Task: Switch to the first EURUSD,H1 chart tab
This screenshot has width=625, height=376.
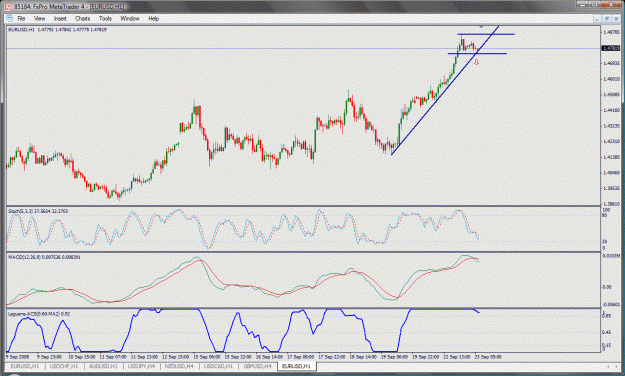Action: click(x=25, y=366)
